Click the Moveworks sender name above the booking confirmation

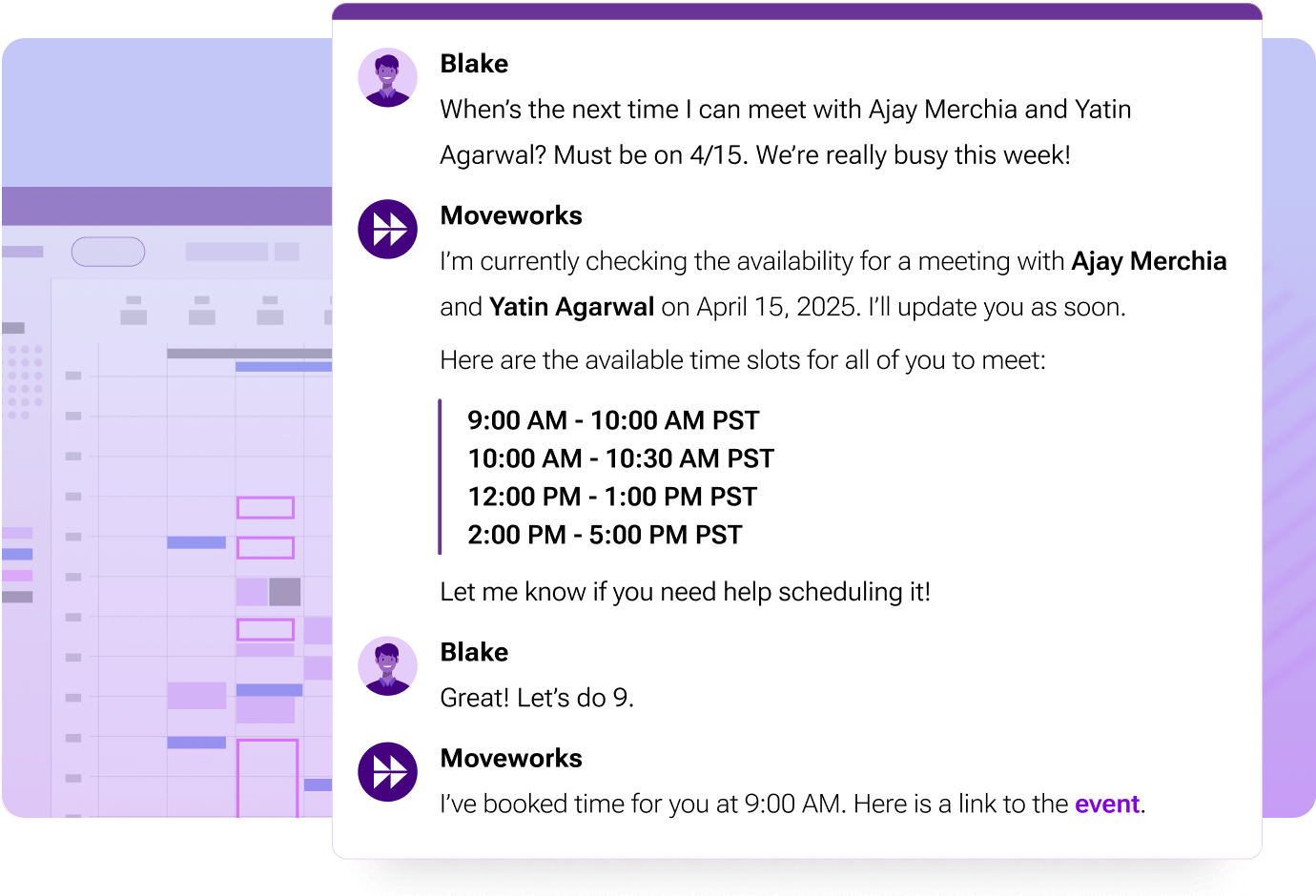click(511, 758)
